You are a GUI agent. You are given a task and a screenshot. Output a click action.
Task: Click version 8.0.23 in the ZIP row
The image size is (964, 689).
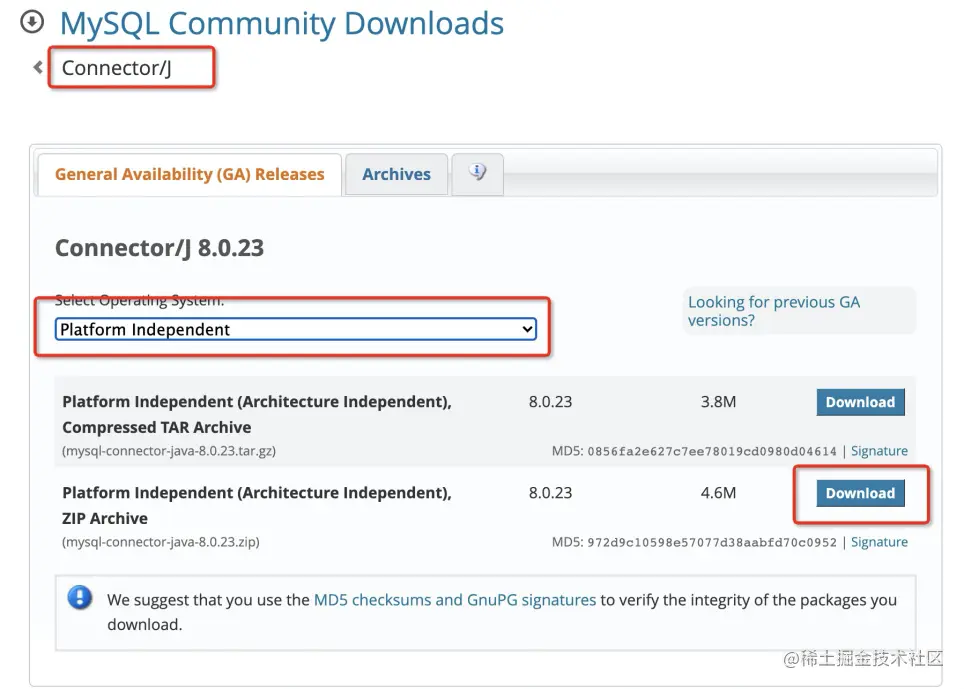coord(550,493)
